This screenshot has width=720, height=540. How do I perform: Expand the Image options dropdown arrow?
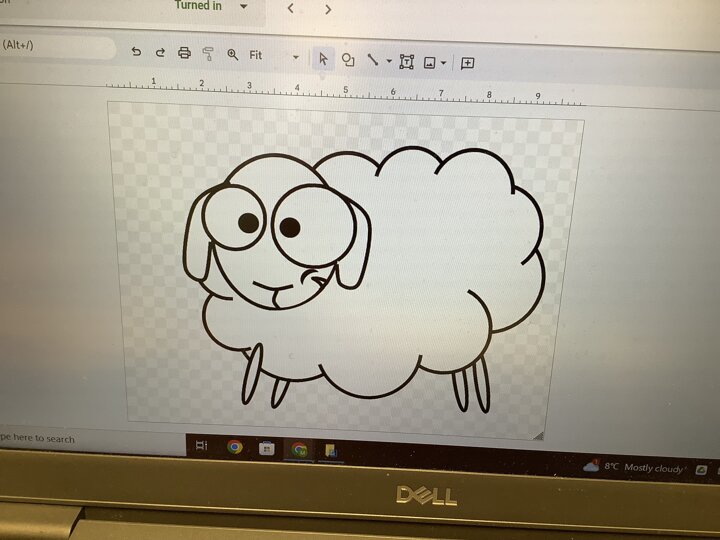[x=443, y=63]
